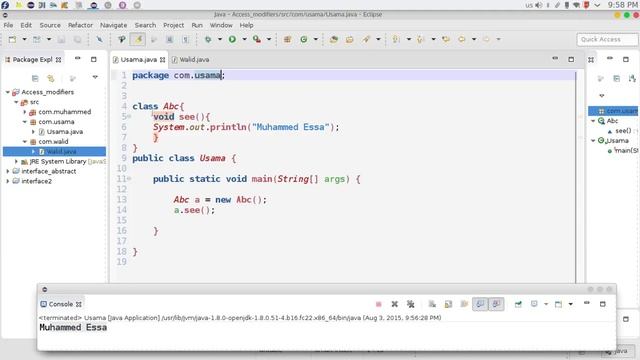
Task: Click the Toggle Breadcrumb toolbar icon
Action: [x=122, y=39]
